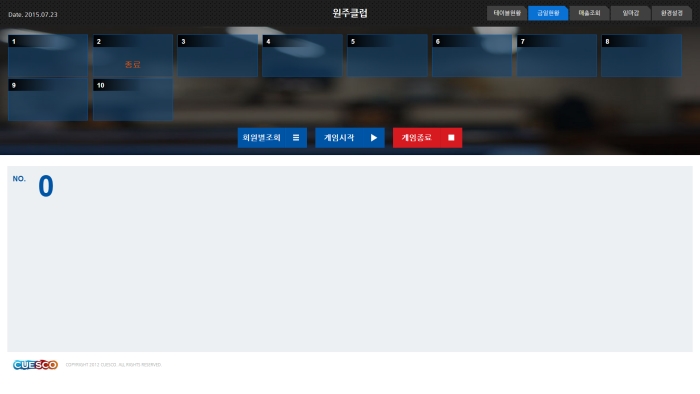Select table tile number 4
This screenshot has width=700, height=394.
[302, 56]
